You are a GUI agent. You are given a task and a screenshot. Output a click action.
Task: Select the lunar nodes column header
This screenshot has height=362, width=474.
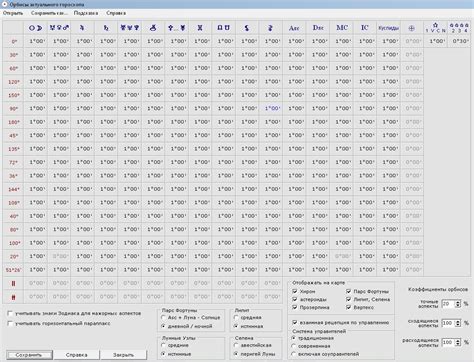coord(223,28)
